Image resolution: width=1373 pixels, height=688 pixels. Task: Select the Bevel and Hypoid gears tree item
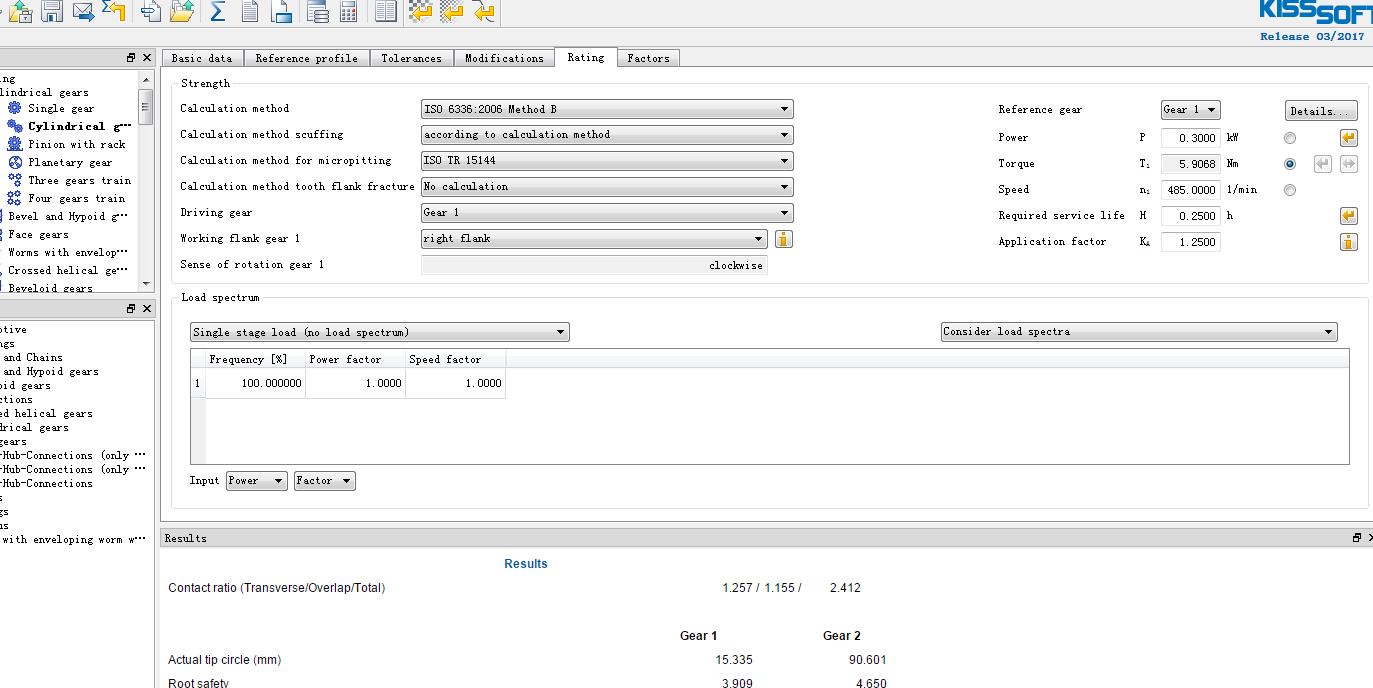pos(69,216)
